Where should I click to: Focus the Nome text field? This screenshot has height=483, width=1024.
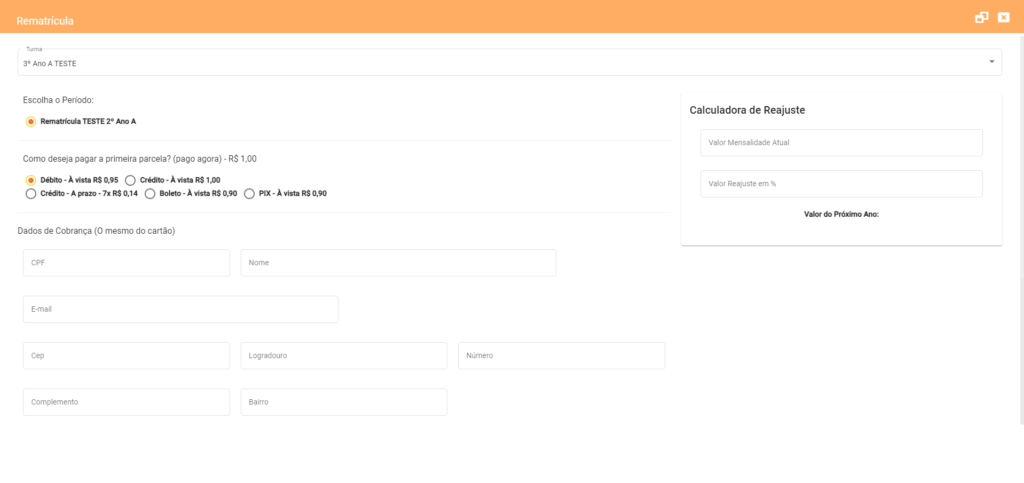(x=398, y=263)
